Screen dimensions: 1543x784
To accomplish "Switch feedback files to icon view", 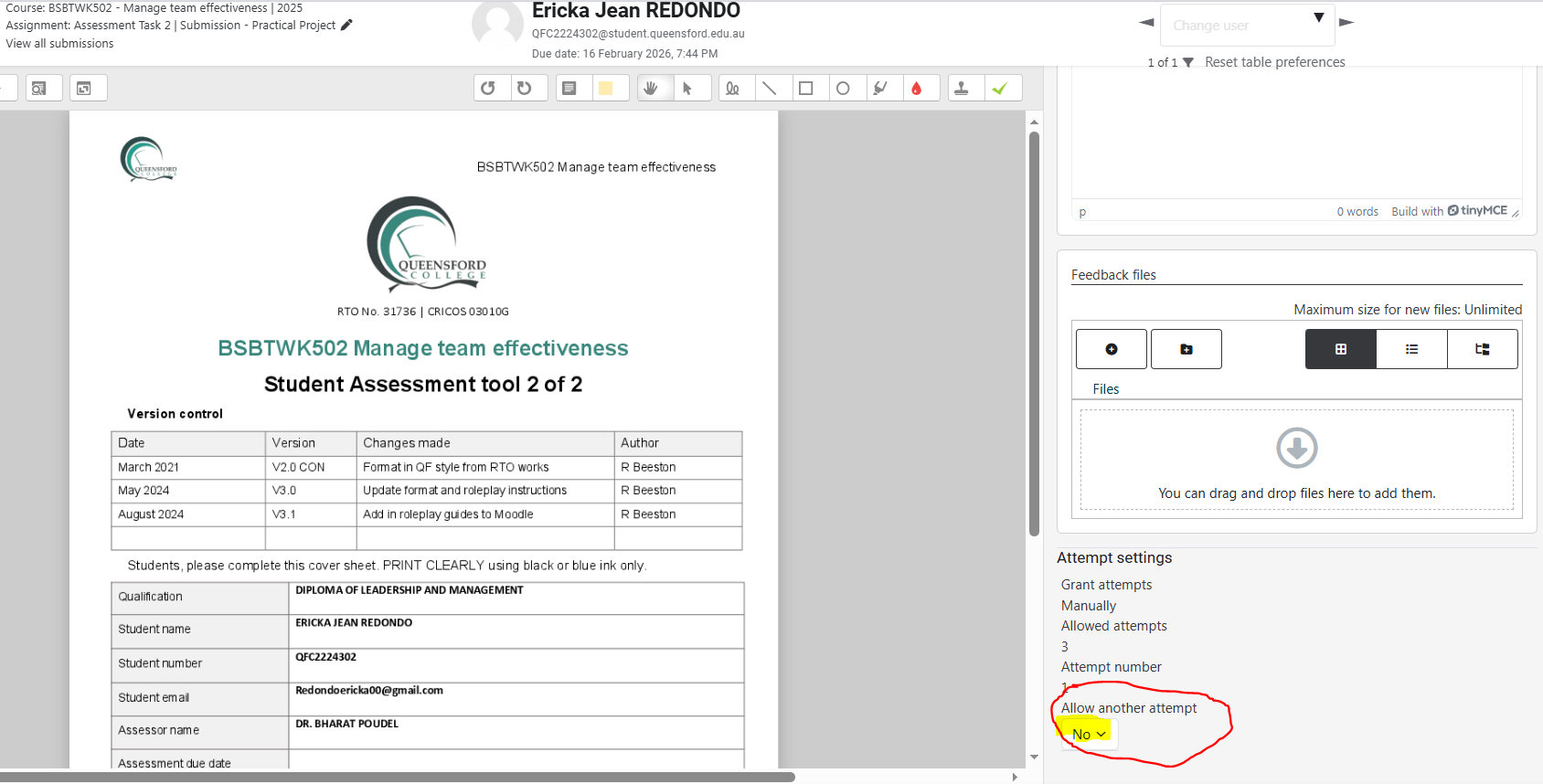I will [x=1340, y=349].
